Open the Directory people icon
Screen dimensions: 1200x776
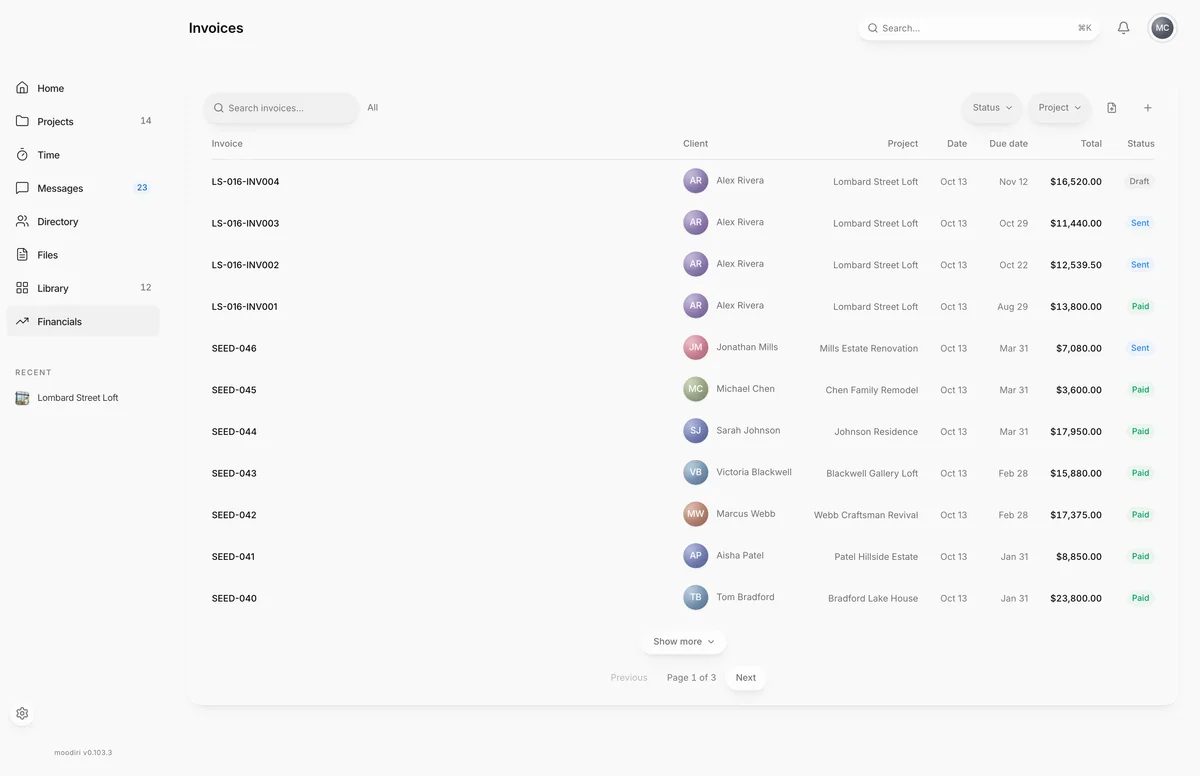(x=22, y=221)
